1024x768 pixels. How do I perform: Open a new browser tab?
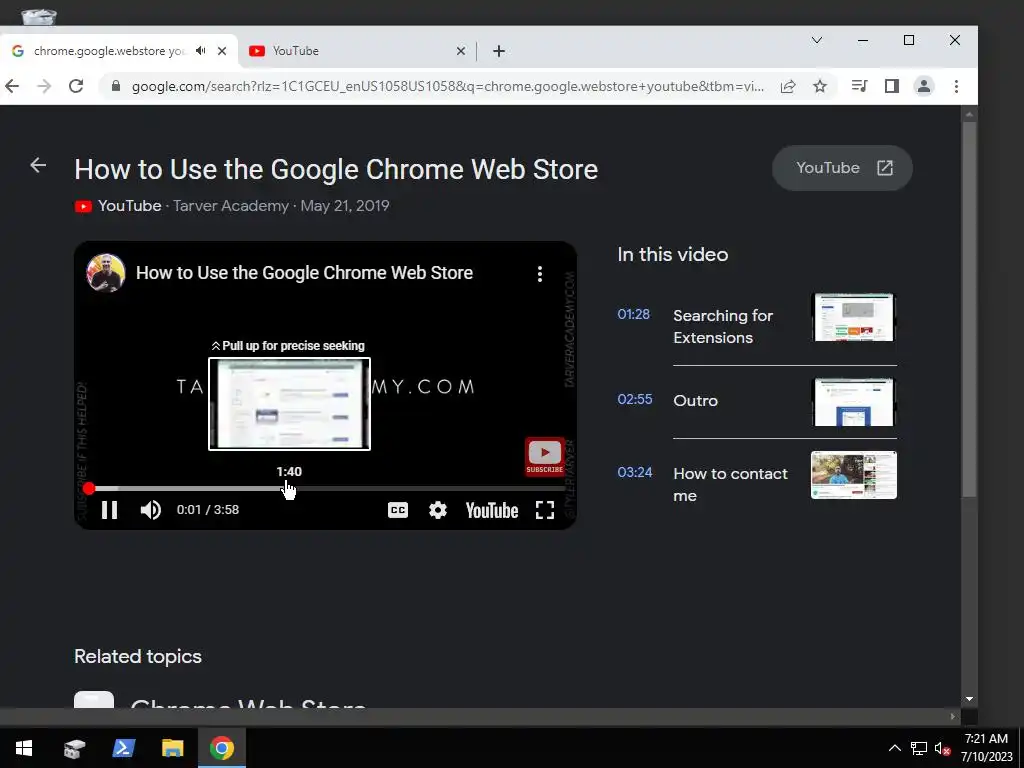coord(499,51)
